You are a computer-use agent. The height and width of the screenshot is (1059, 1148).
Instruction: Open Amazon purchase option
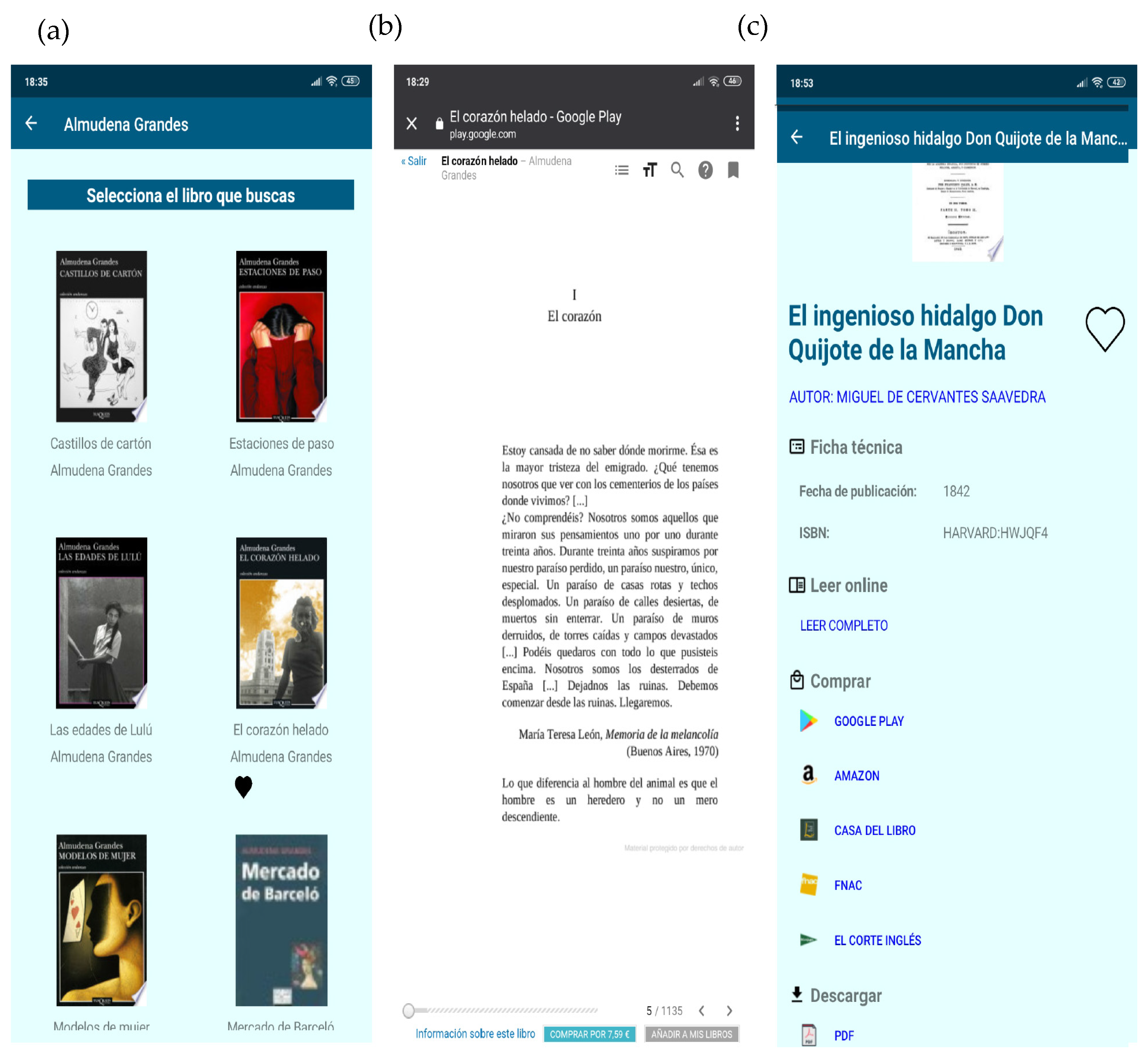856,776
